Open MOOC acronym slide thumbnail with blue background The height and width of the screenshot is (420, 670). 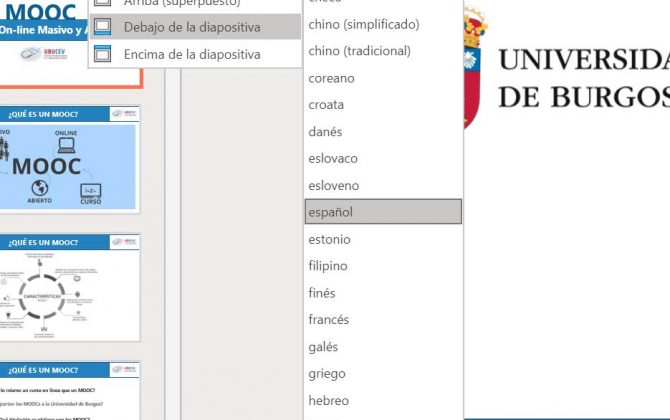click(x=70, y=159)
